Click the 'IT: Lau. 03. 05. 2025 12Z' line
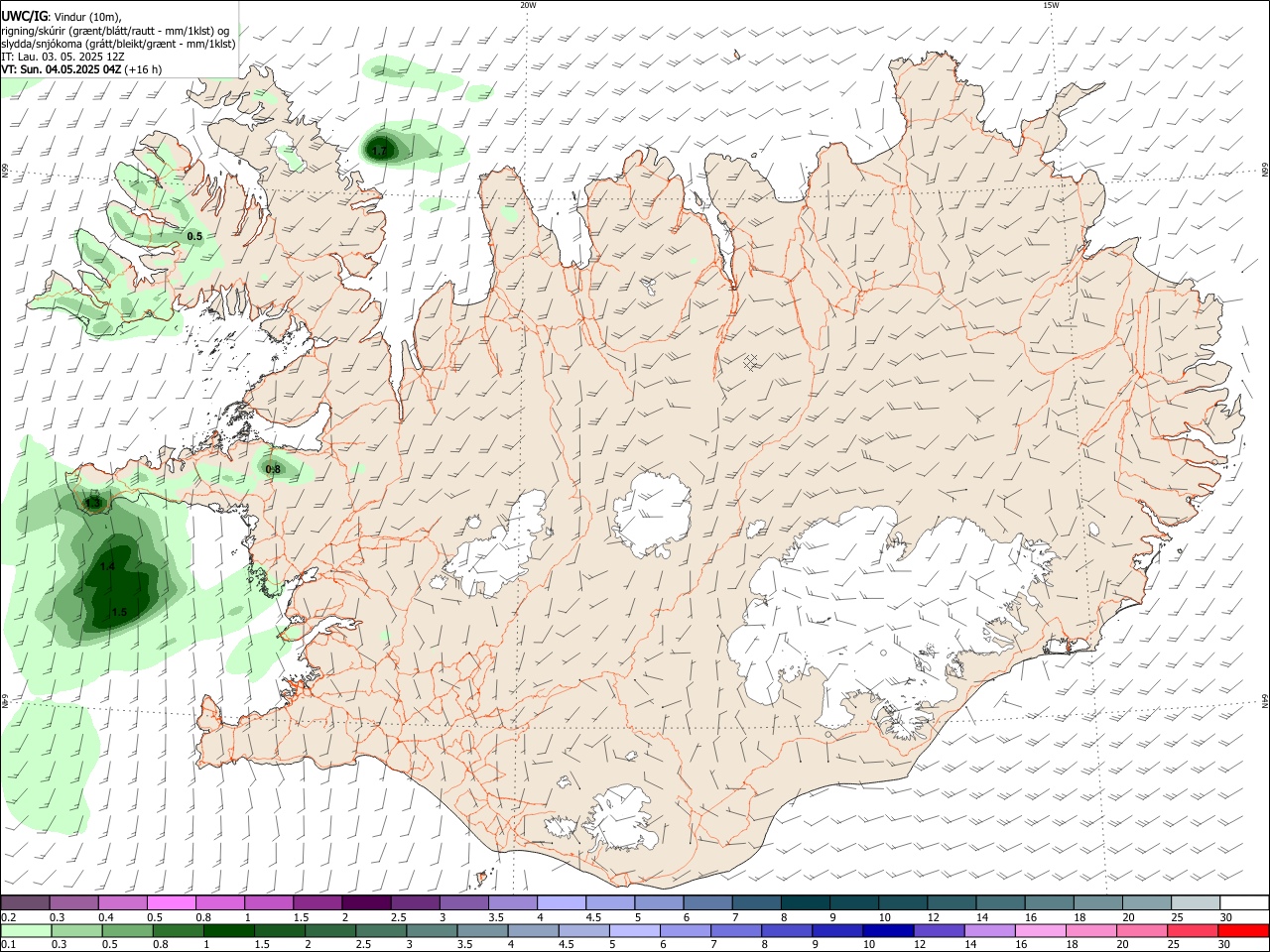The width and height of the screenshot is (1270, 952). point(63,57)
